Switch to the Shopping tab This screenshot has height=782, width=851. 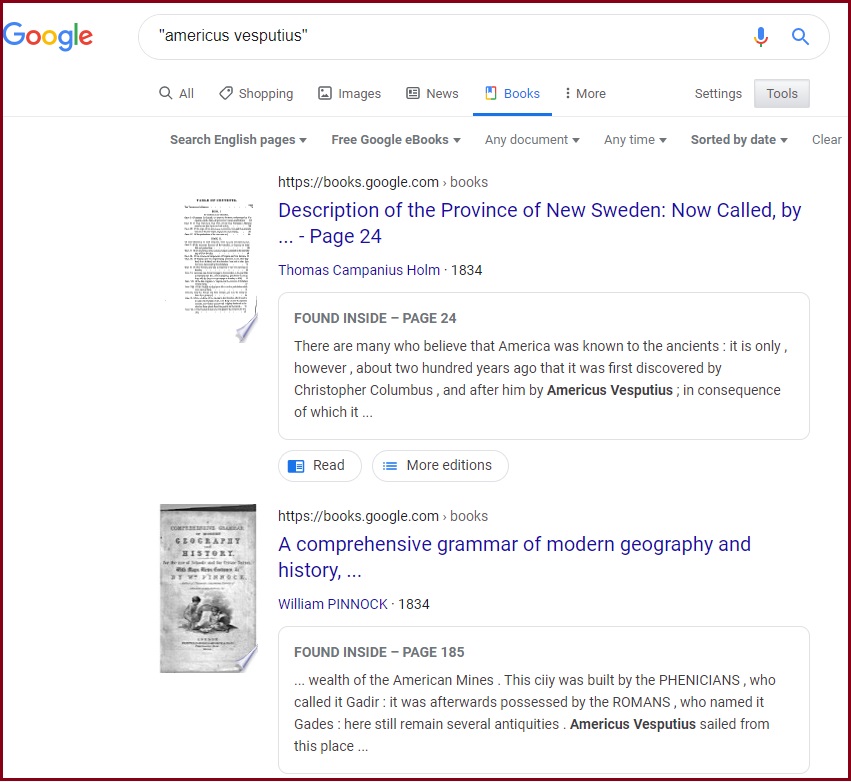pyautogui.click(x=256, y=93)
